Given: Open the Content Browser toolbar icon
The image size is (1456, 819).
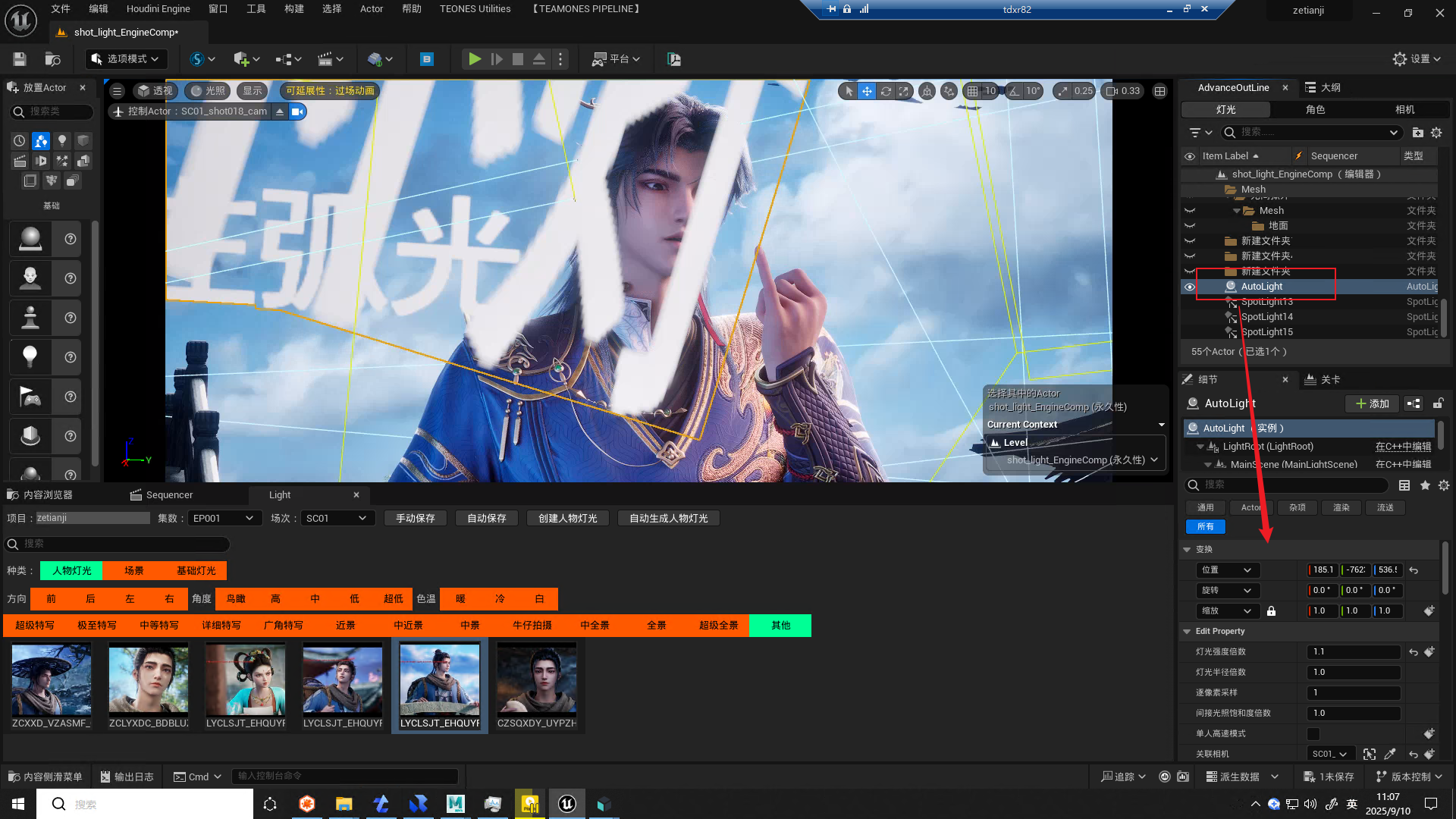Looking at the screenshot, I should pyautogui.click(x=52, y=59).
